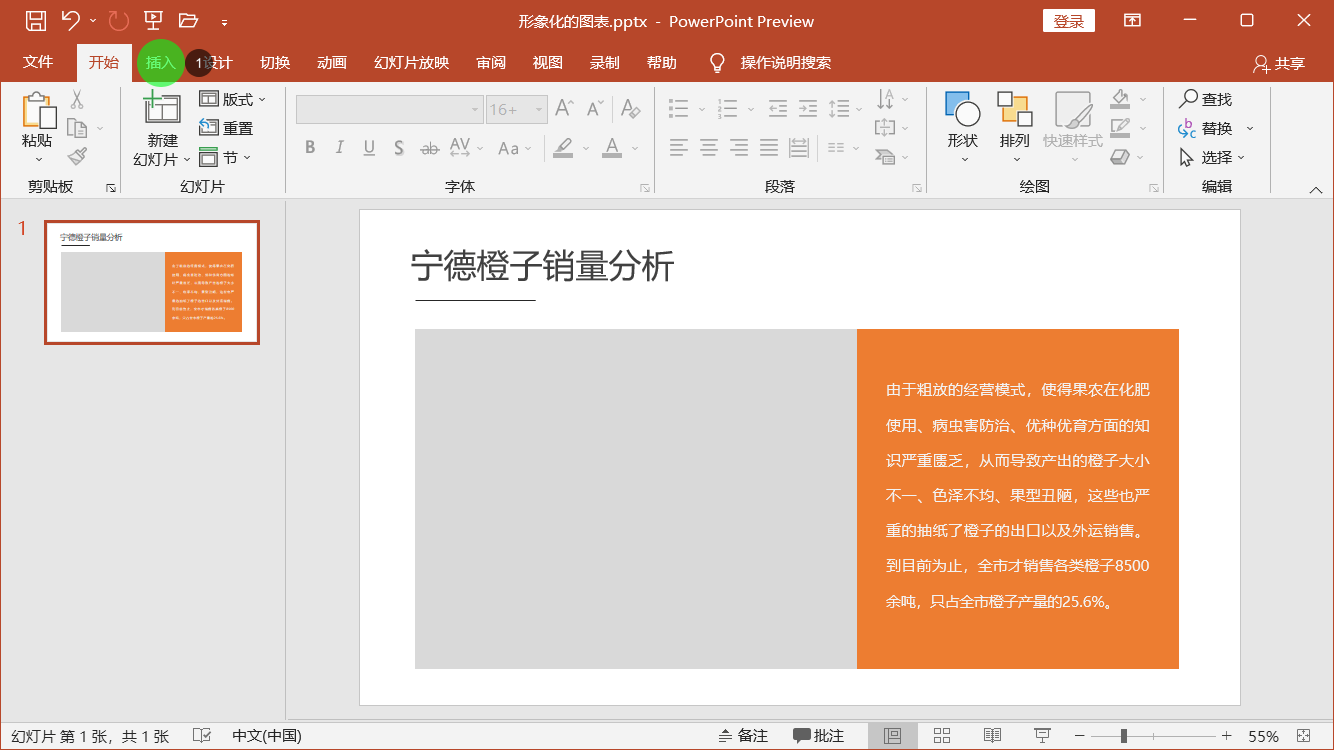This screenshot has height=750, width=1334.
Task: Switch to the Slide Show (幻灯片放映) tab
Action: tap(412, 62)
